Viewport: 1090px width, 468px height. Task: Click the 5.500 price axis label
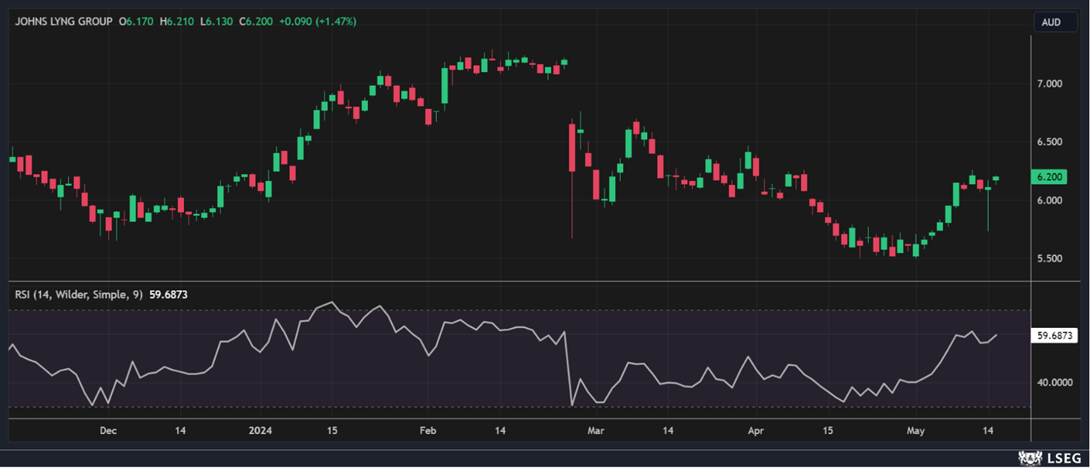pyautogui.click(x=1050, y=259)
